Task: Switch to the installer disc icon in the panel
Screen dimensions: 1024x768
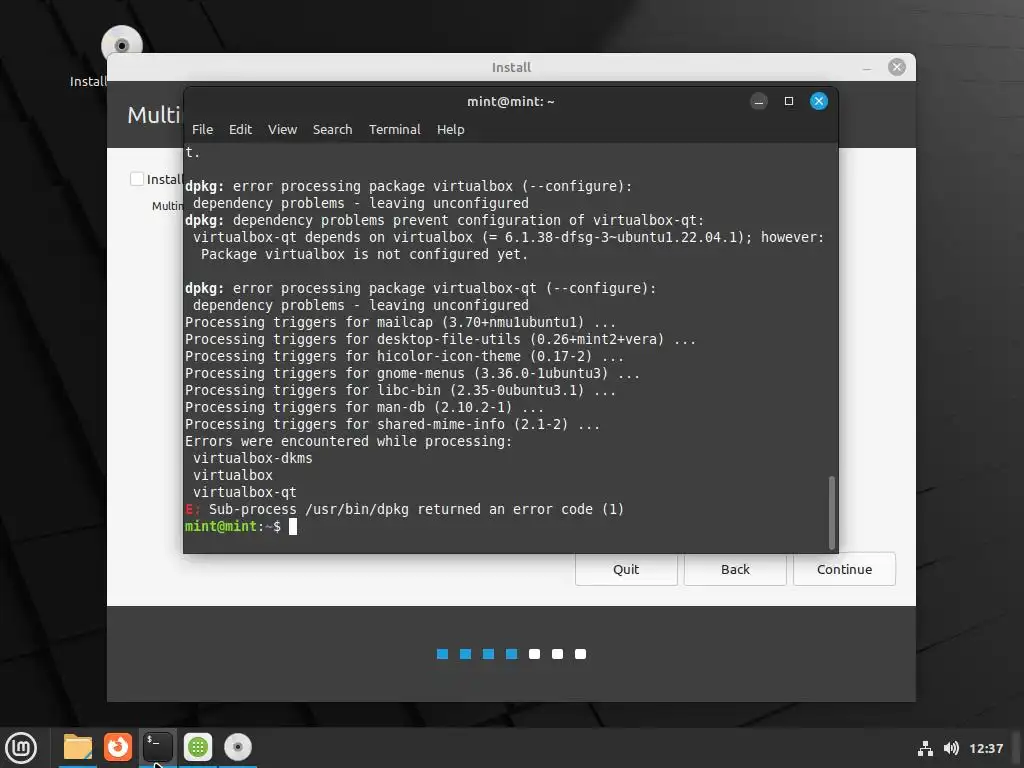Action: point(238,746)
